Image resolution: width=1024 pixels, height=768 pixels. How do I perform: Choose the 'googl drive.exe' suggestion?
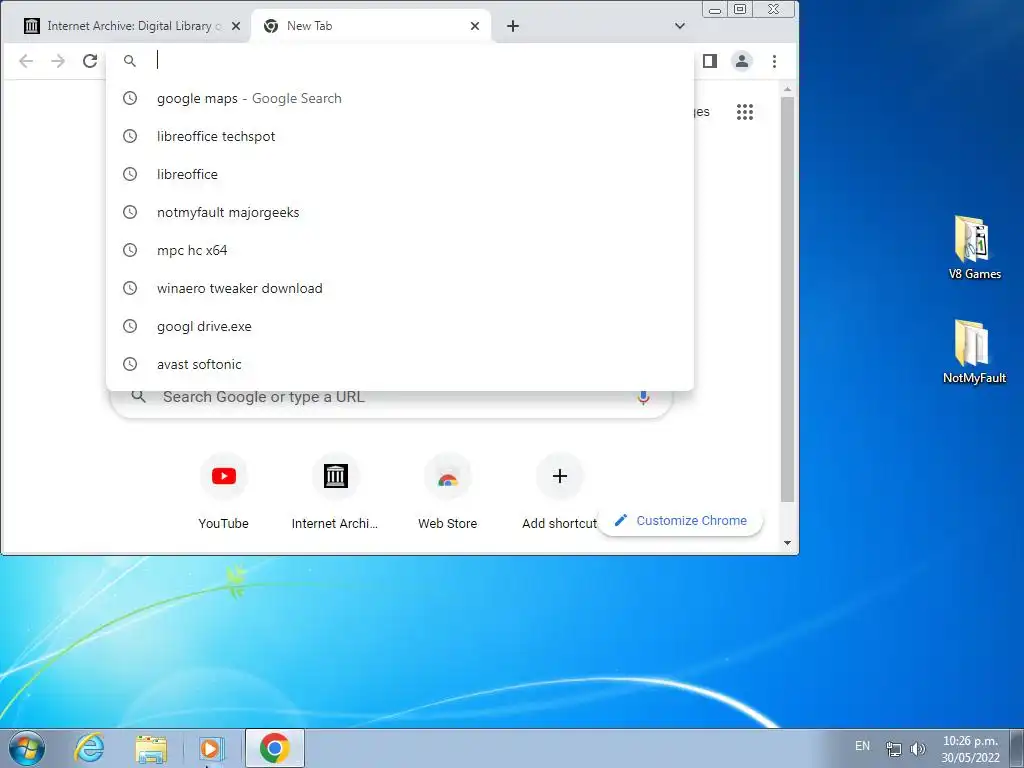pyautogui.click(x=400, y=326)
